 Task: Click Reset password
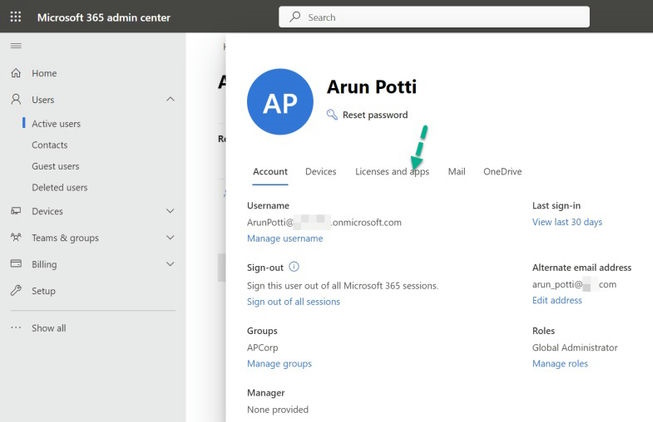click(x=375, y=115)
